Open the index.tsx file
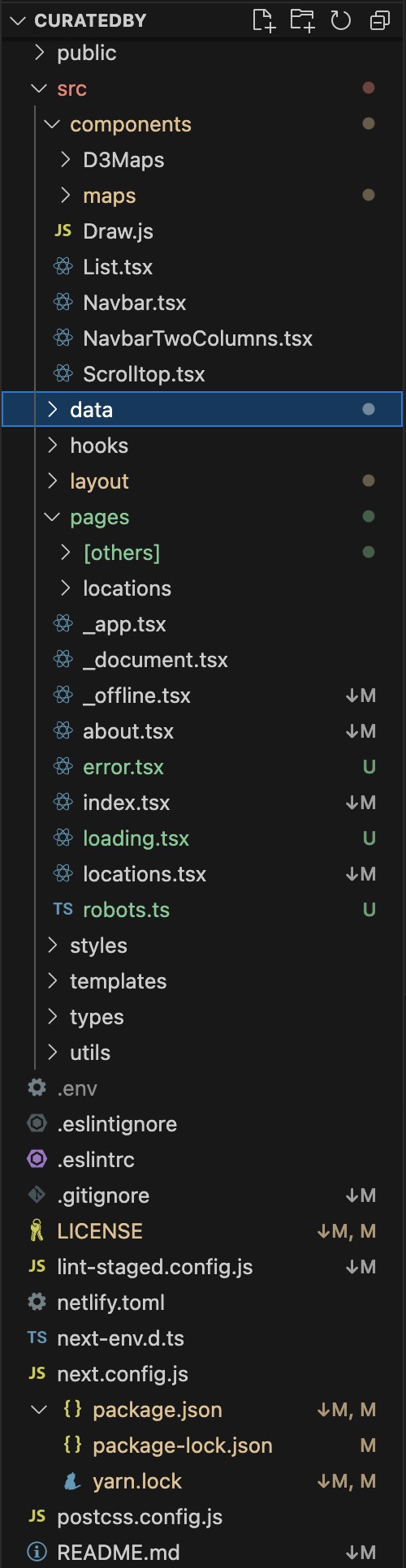Viewport: 406px width, 1568px height. coord(203,803)
